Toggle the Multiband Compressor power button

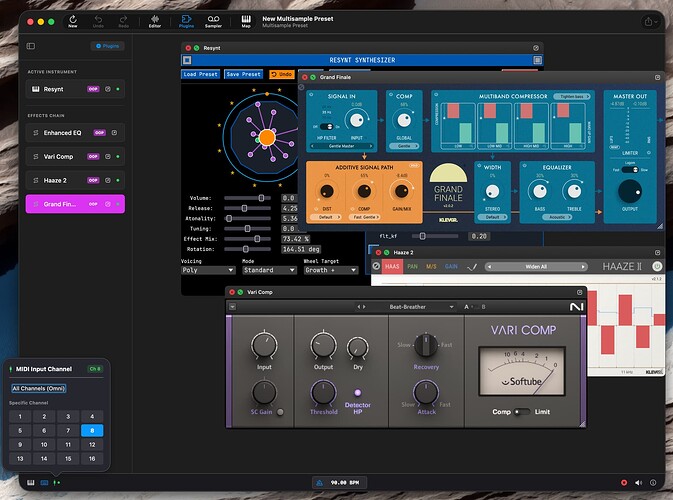tap(437, 94)
